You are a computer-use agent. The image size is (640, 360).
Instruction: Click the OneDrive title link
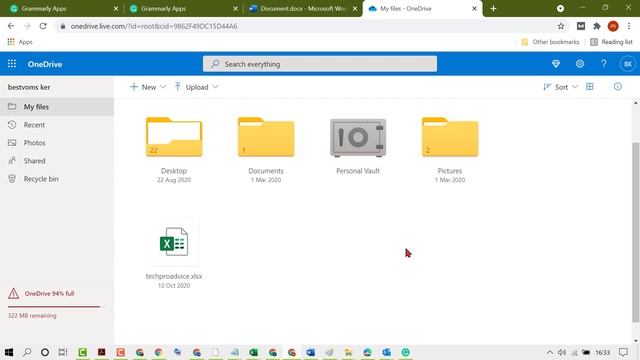pyautogui.click(x=45, y=64)
